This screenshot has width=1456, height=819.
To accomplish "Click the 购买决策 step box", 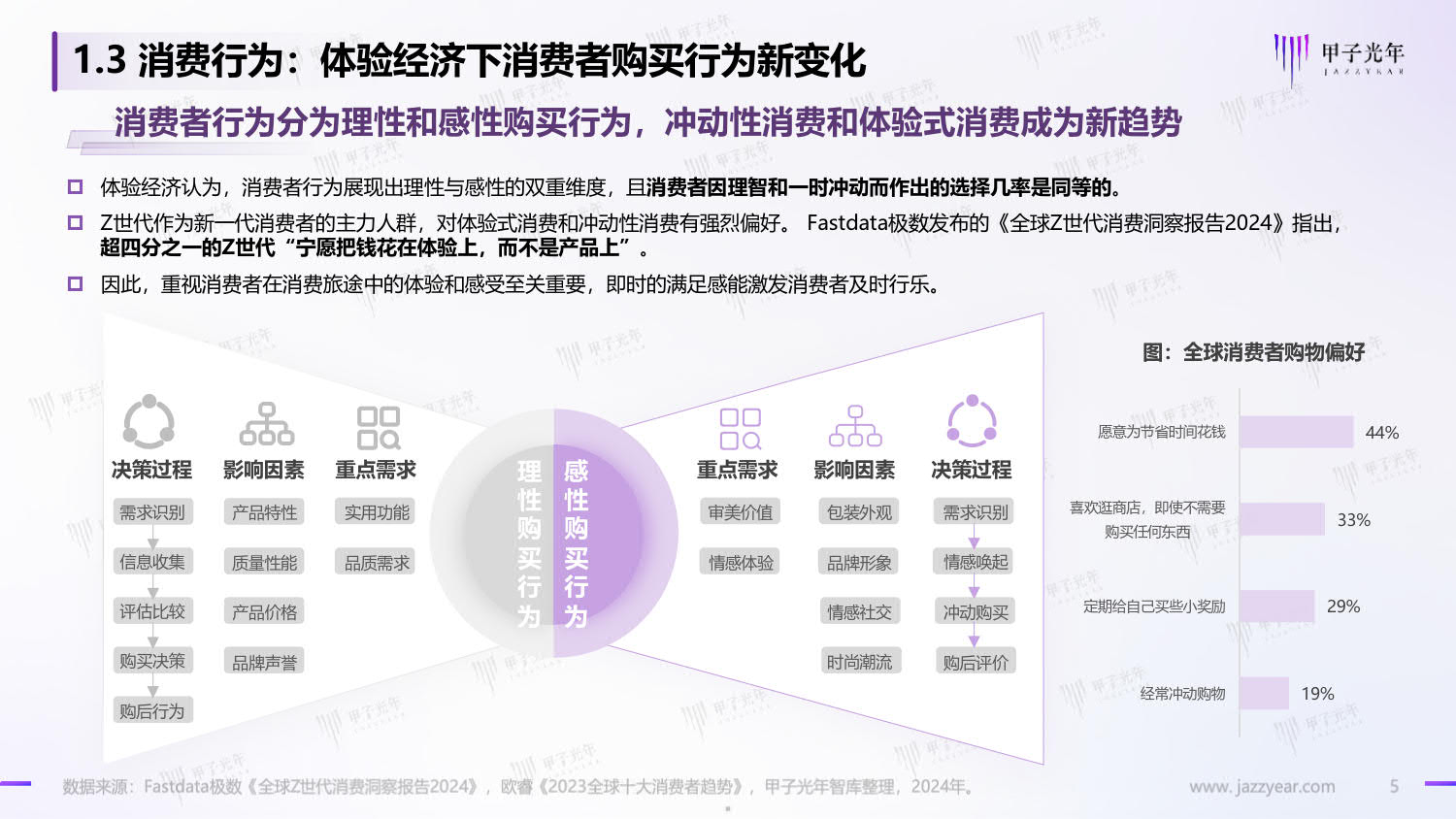I will pos(152,661).
